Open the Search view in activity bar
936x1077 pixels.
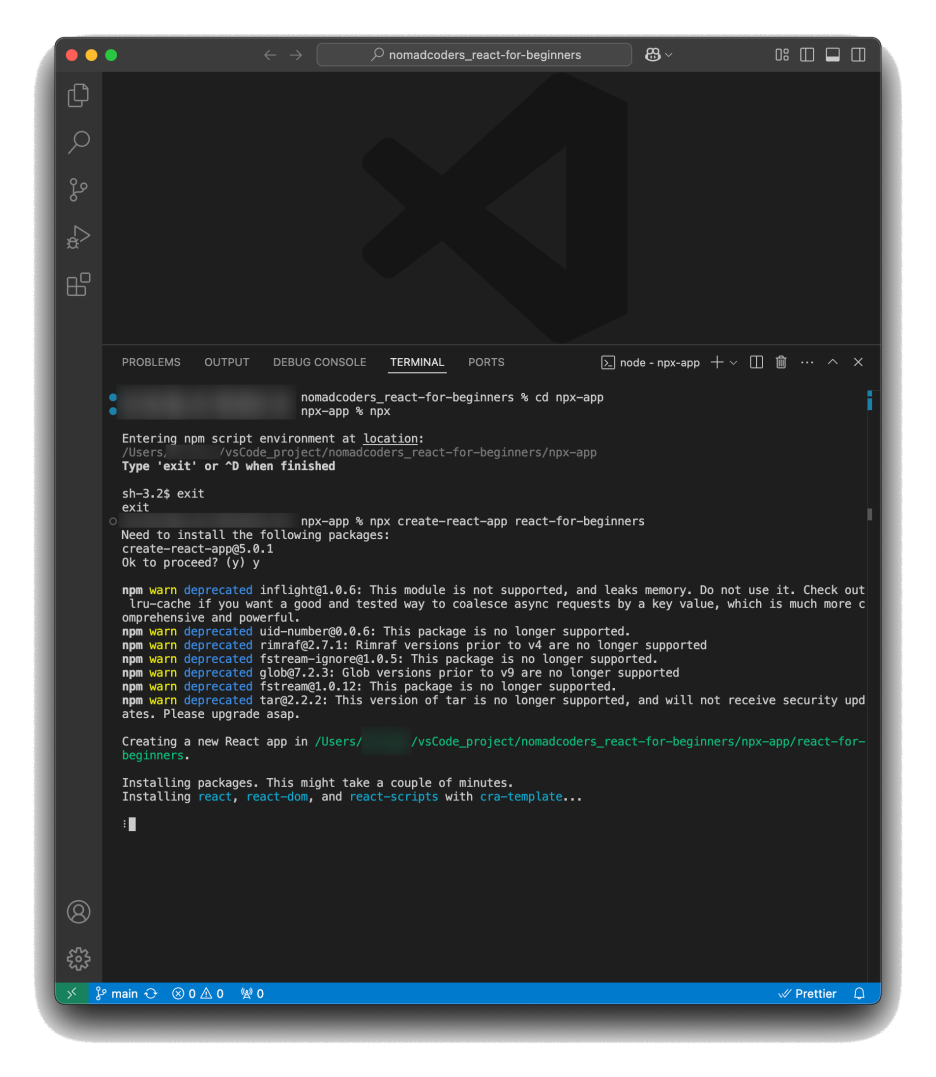click(78, 142)
